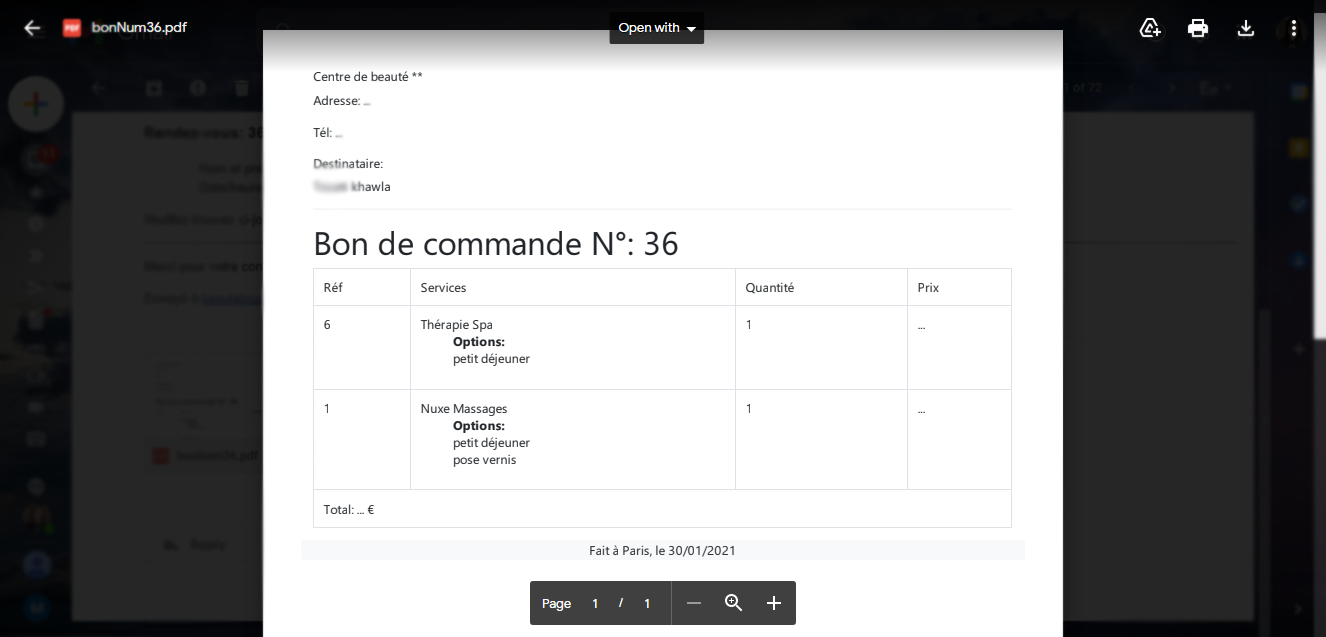Click the red PDF icon beside bonNum36.pdf
The height and width of the screenshot is (637, 1326).
(71, 27)
